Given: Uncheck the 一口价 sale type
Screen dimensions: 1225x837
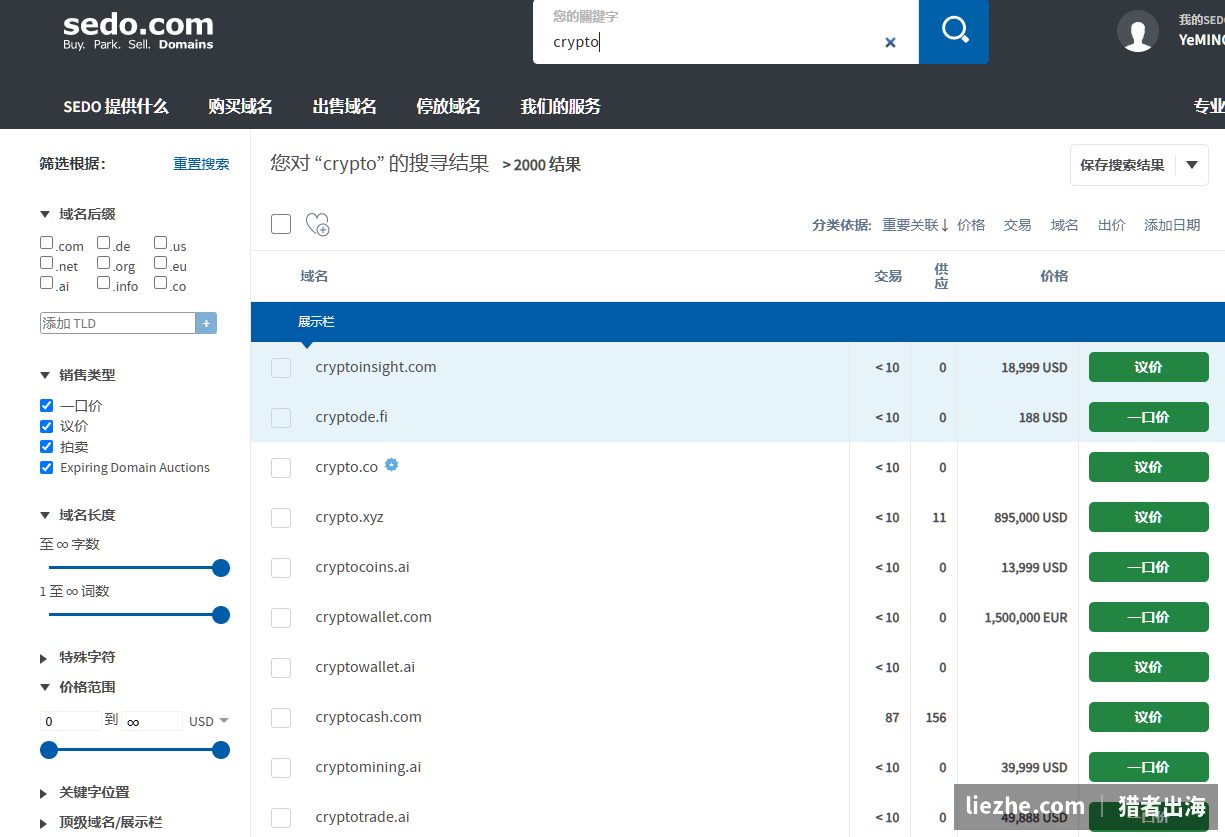Looking at the screenshot, I should tap(46, 406).
